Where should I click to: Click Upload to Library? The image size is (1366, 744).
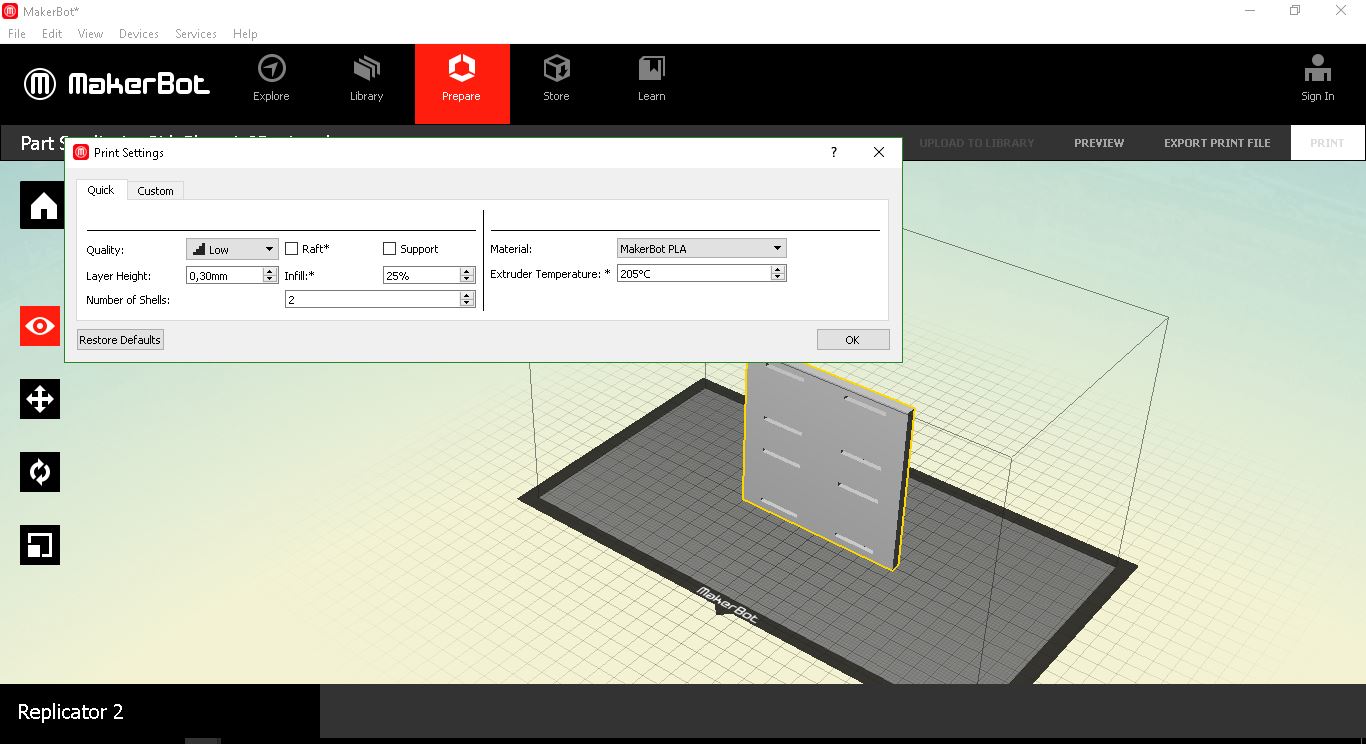click(976, 143)
